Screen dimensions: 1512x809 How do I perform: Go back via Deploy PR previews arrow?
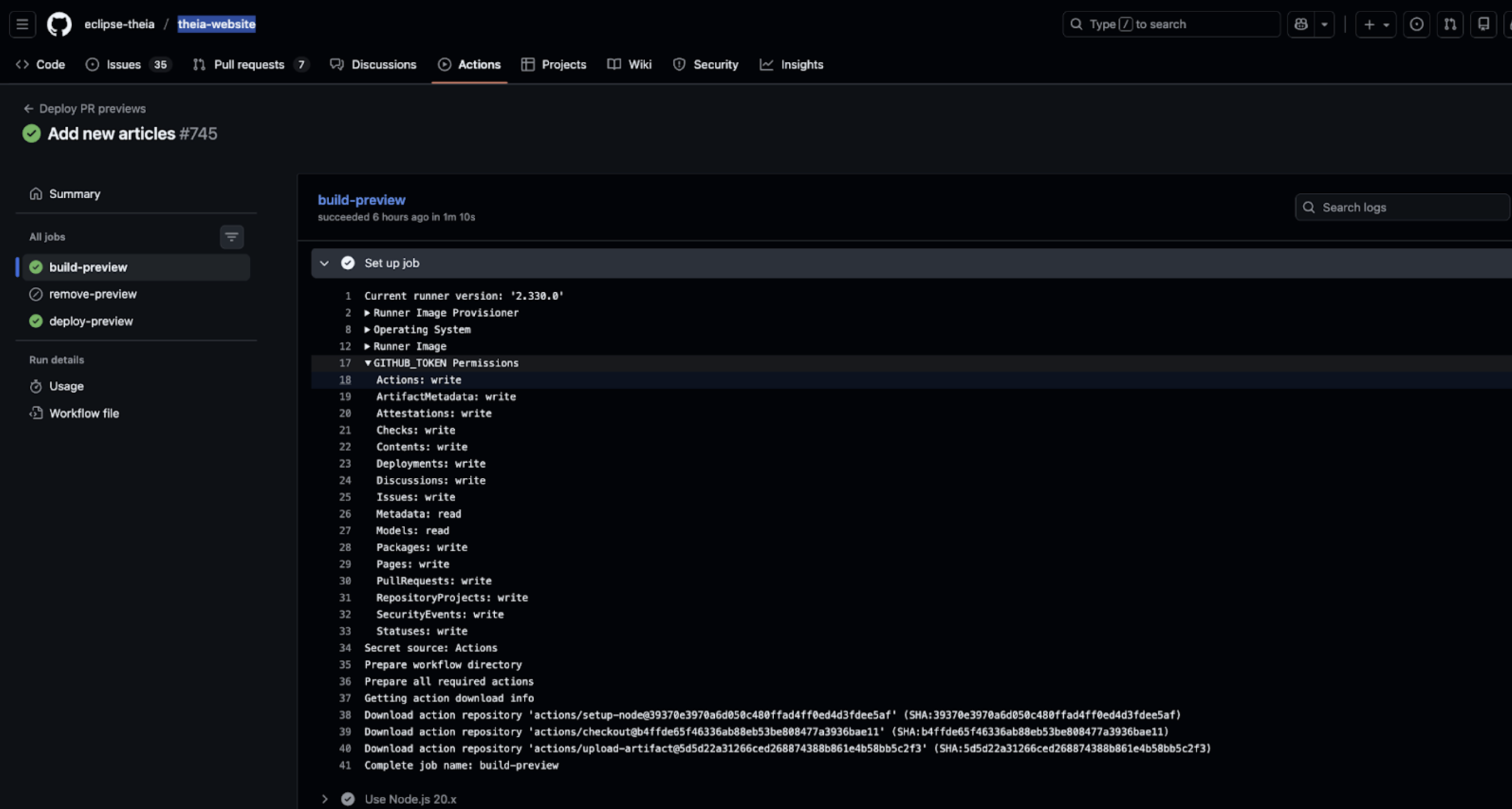[28, 109]
